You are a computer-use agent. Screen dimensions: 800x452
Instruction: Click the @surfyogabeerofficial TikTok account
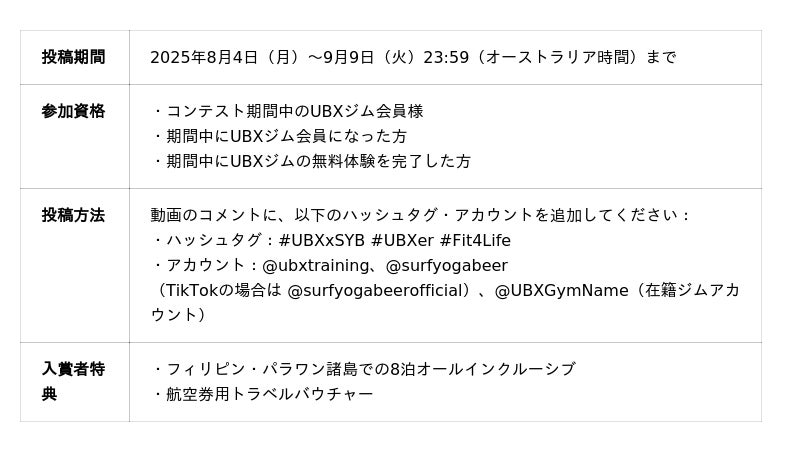tap(378, 291)
